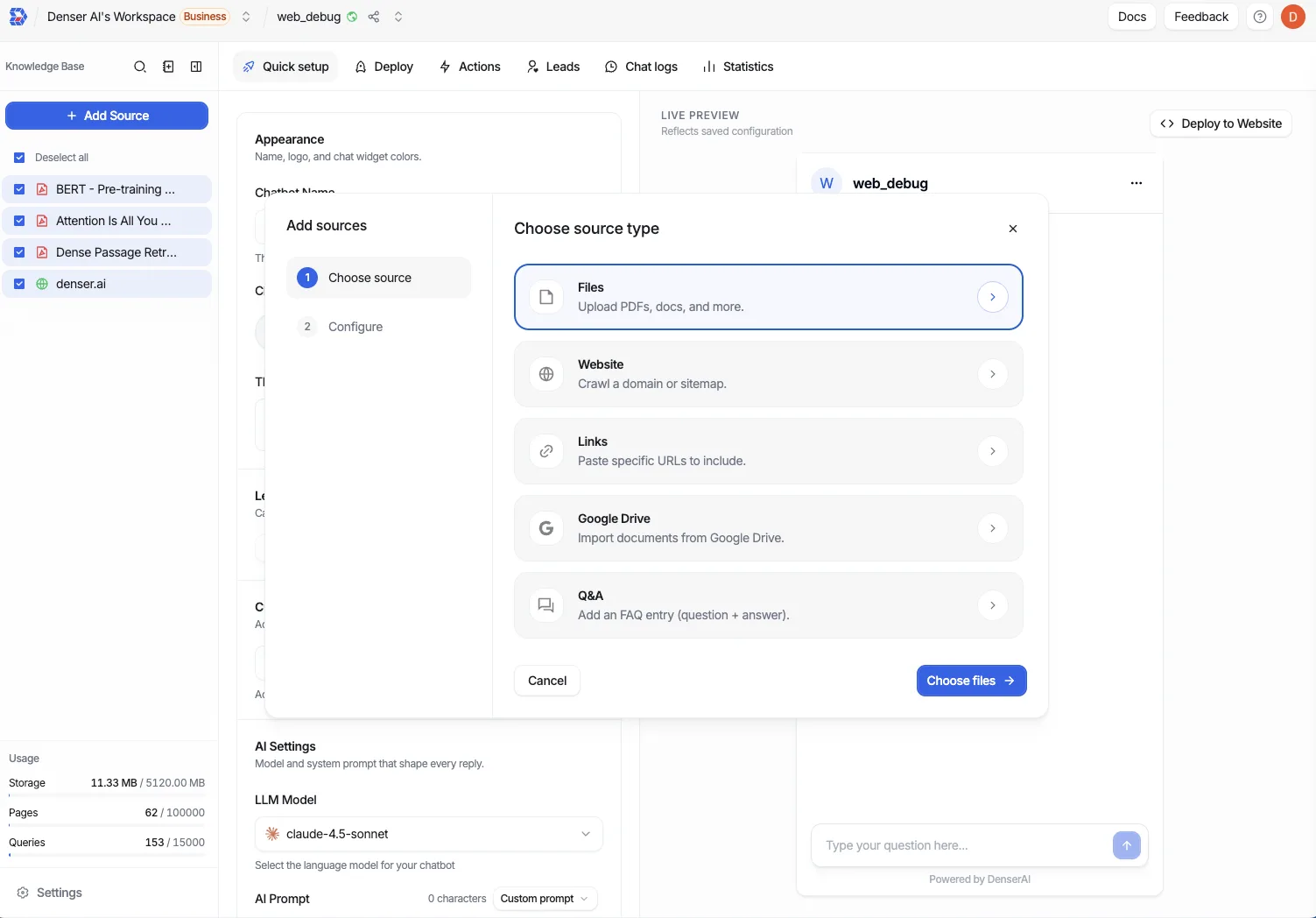Expand the Google Drive option arrow

[993, 528]
